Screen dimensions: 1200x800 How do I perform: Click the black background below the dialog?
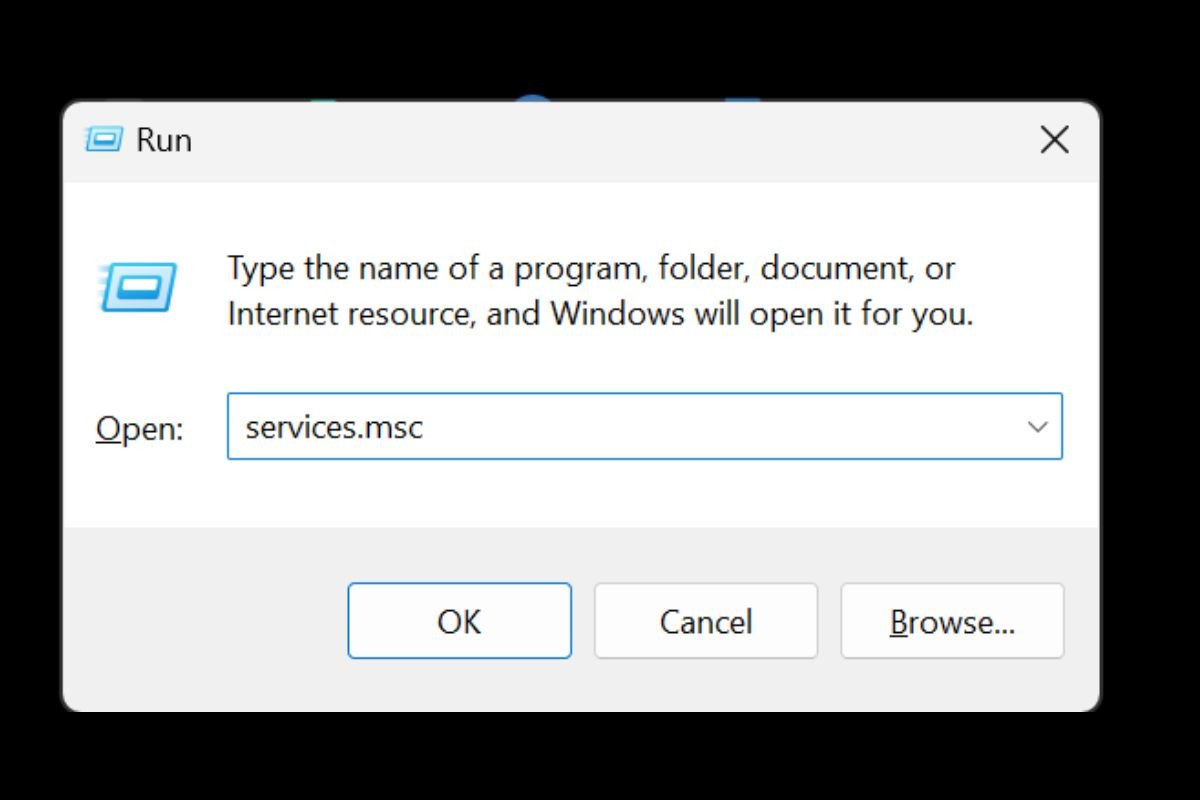600,758
